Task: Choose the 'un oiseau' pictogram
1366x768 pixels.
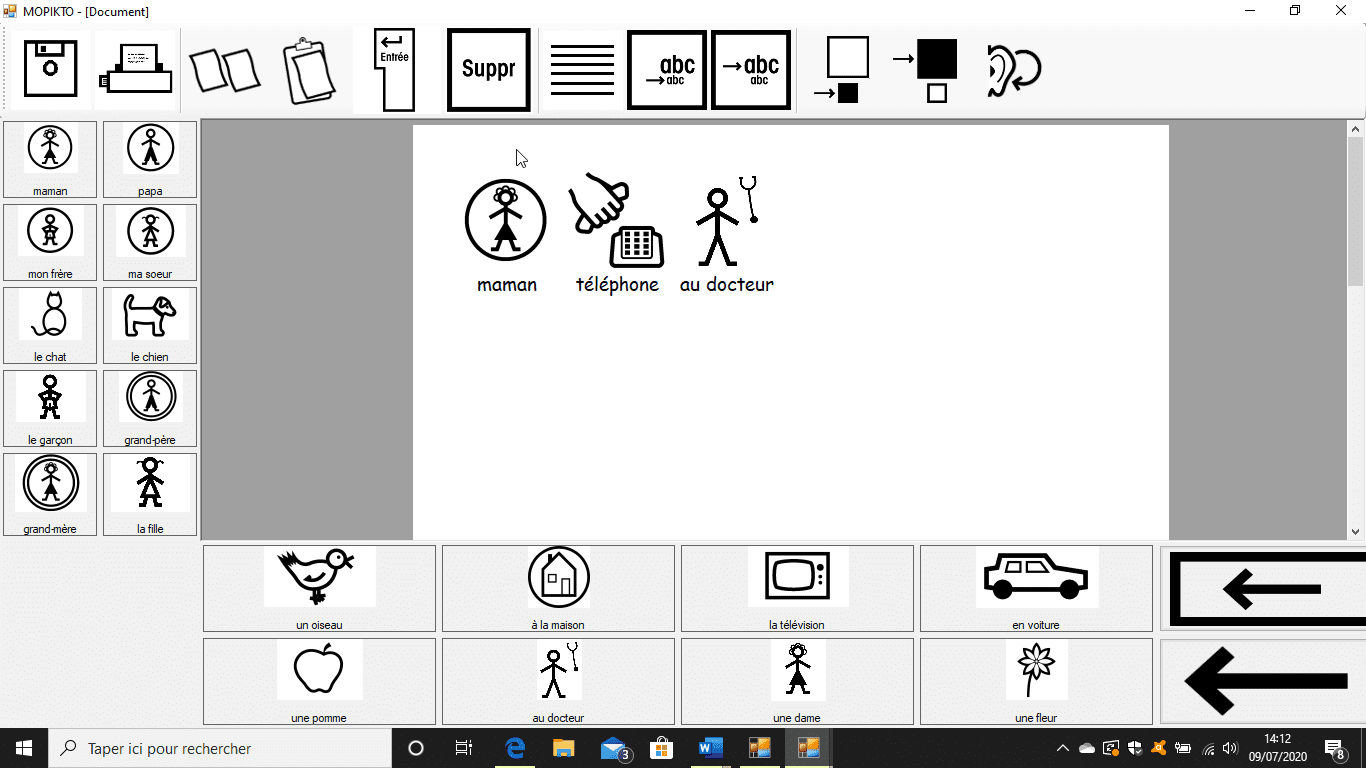Action: (x=319, y=588)
